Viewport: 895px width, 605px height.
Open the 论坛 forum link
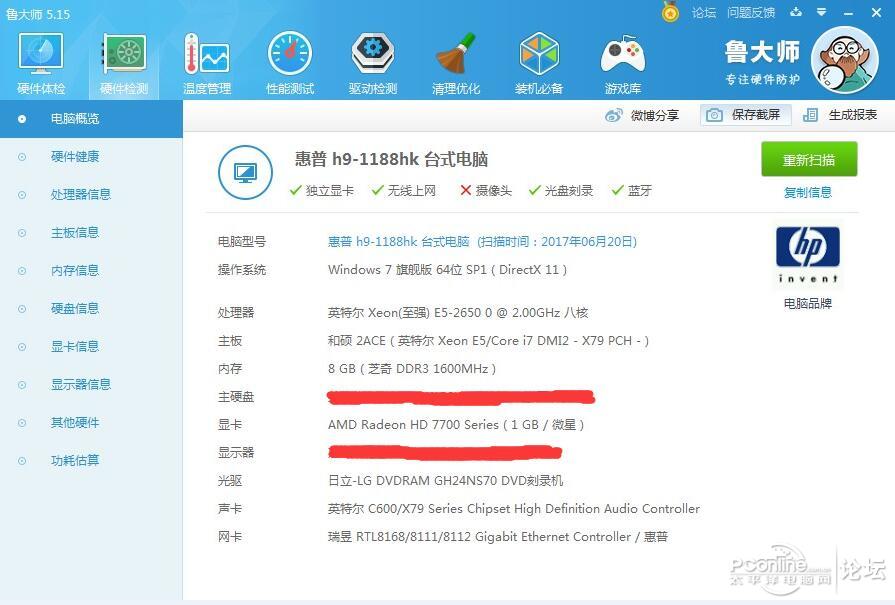click(x=703, y=13)
